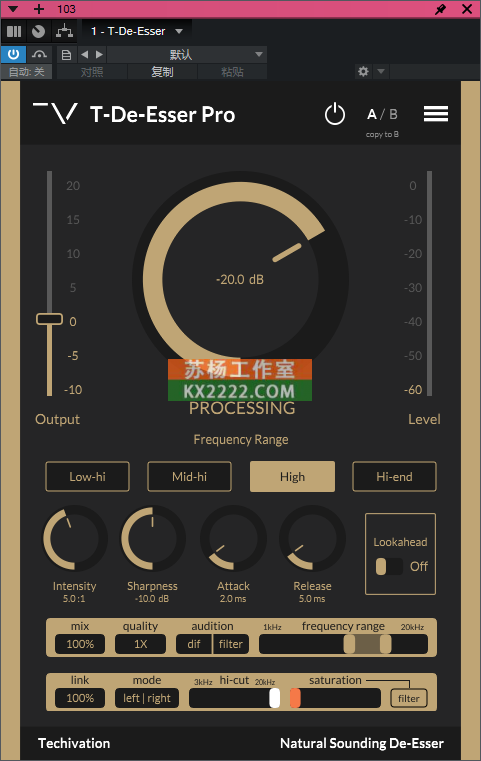
Task: Click the preset file page icon
Action: point(66,54)
